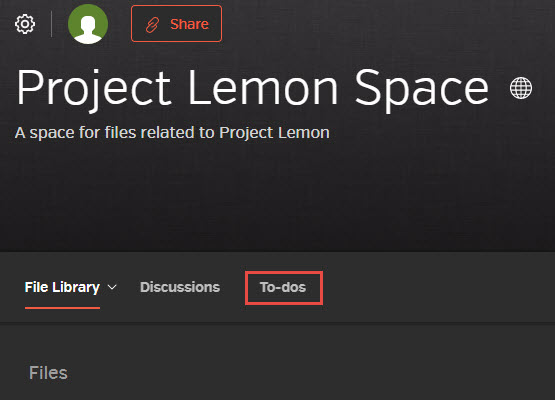Click the red underline below File Library
555x400 pixels.
pos(62,308)
